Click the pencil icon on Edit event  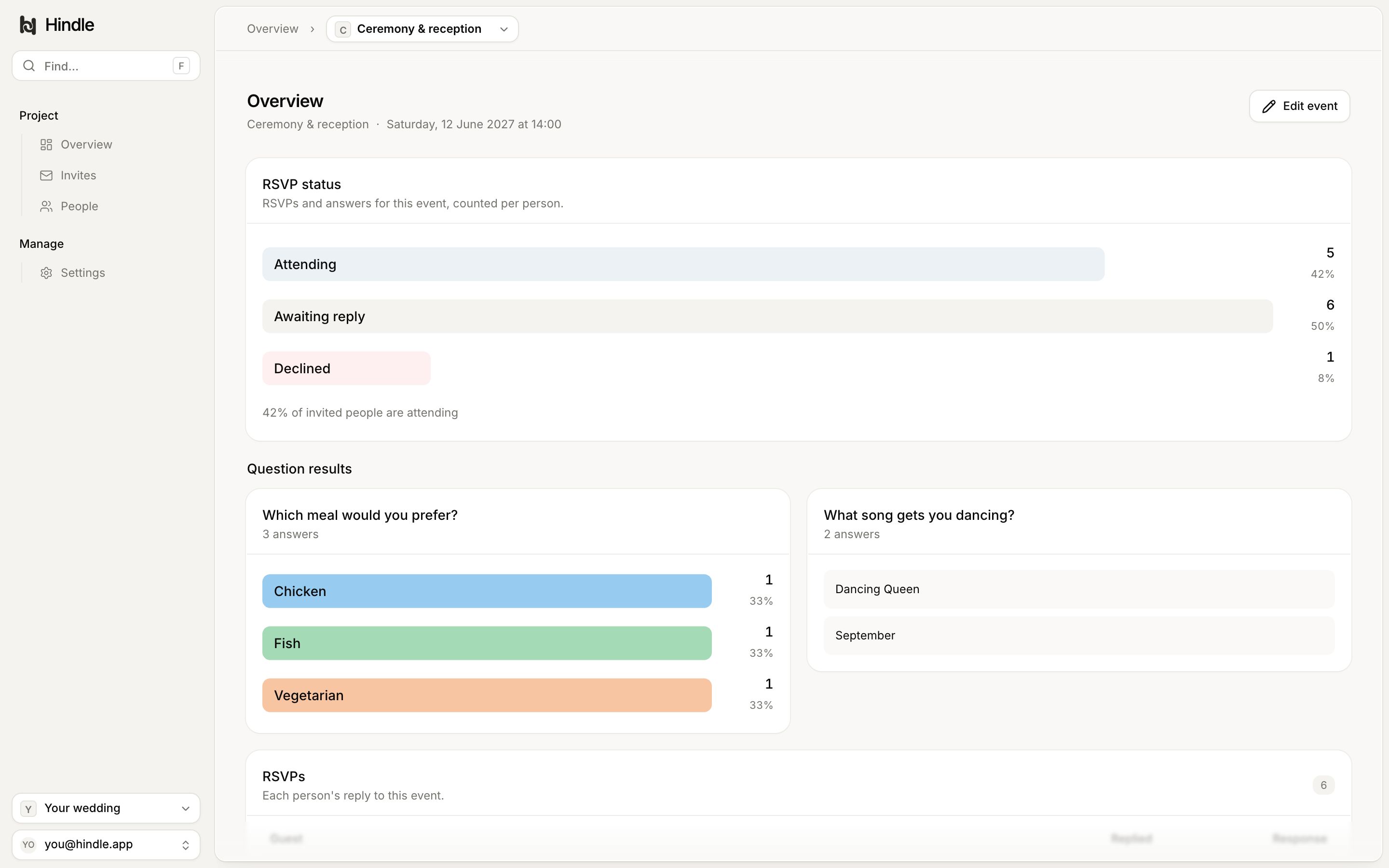(x=1269, y=106)
